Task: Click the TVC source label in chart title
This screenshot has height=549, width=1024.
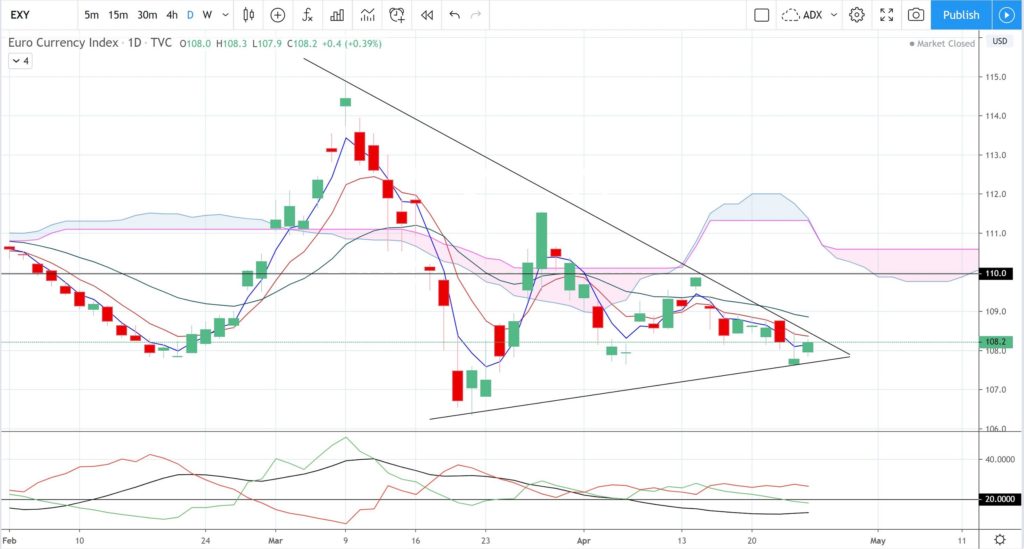Action: click(161, 42)
